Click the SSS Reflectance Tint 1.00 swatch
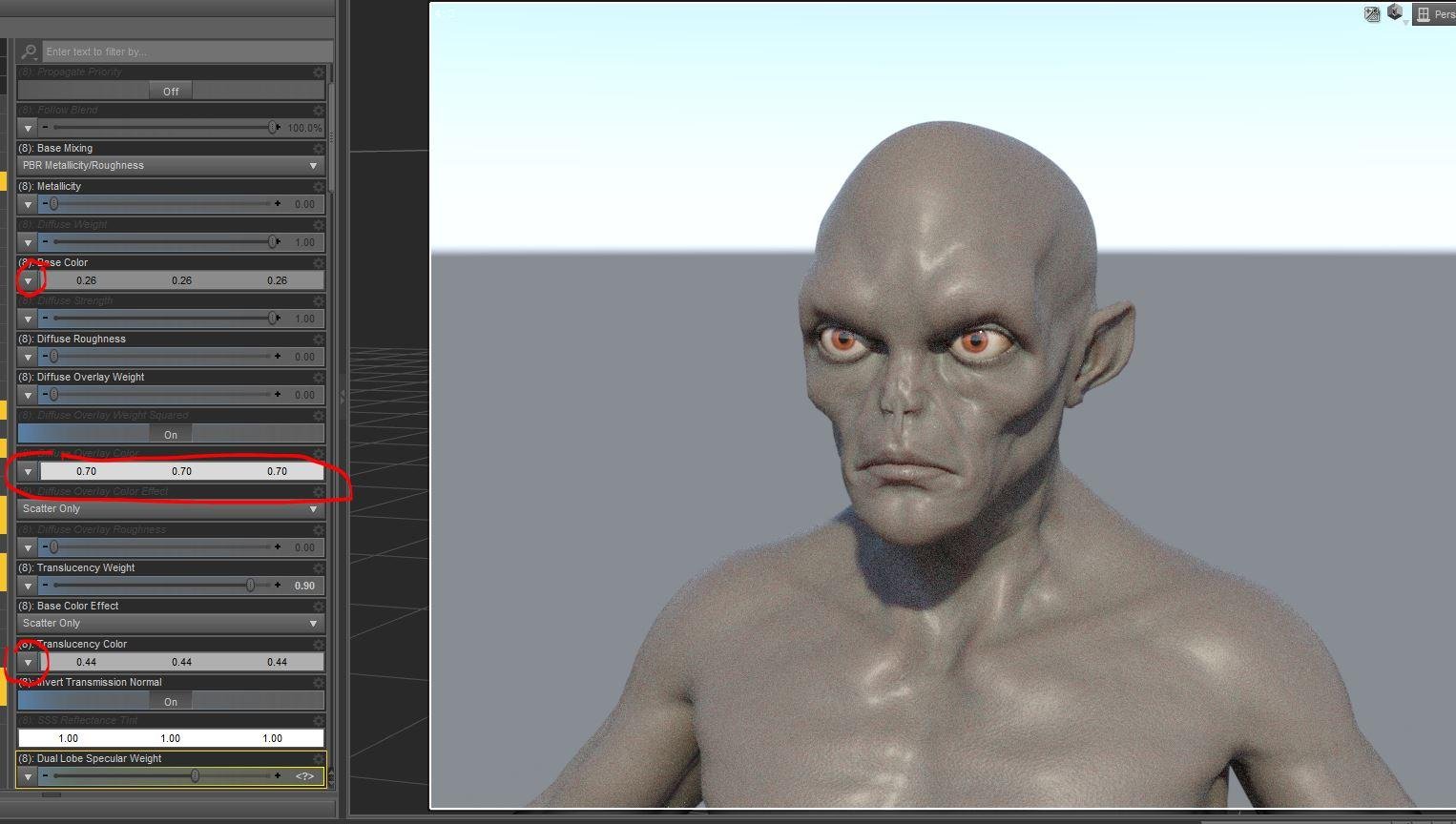Screen dimensions: 1456x824 (171, 738)
